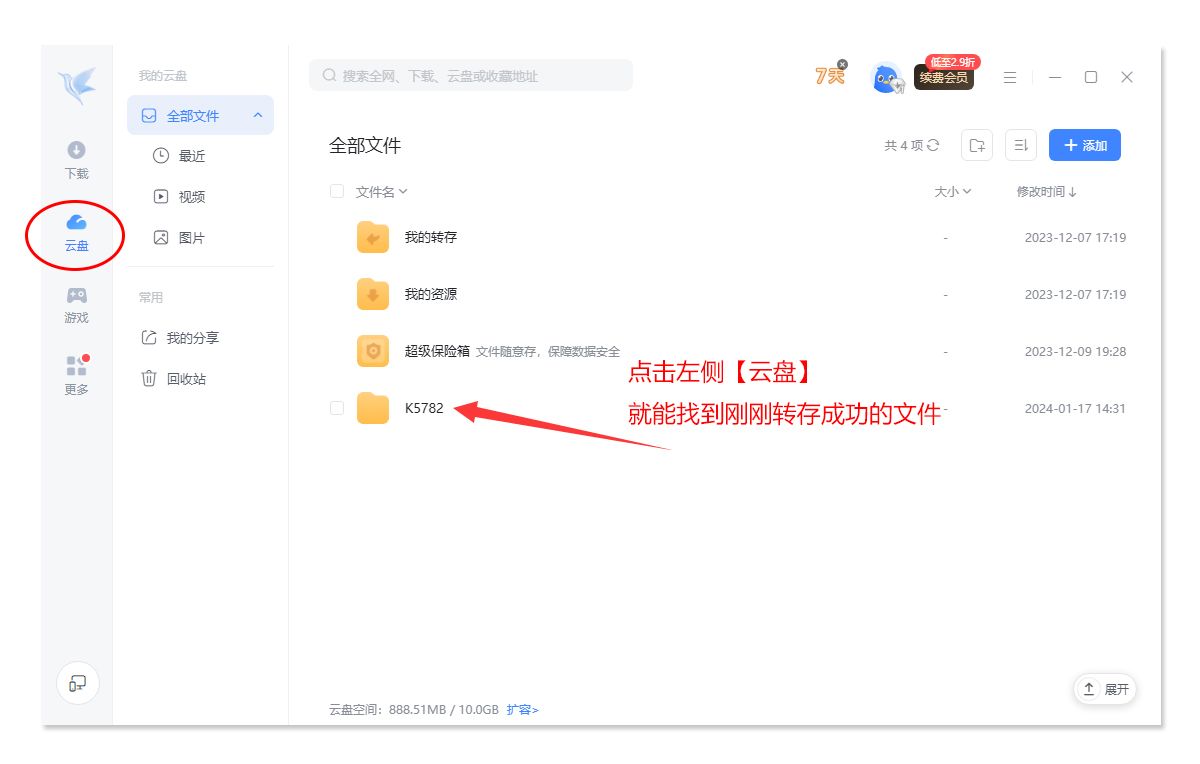Viewport: 1200px width, 764px height.
Task: Click the device icon at bottom left
Action: tap(77, 683)
